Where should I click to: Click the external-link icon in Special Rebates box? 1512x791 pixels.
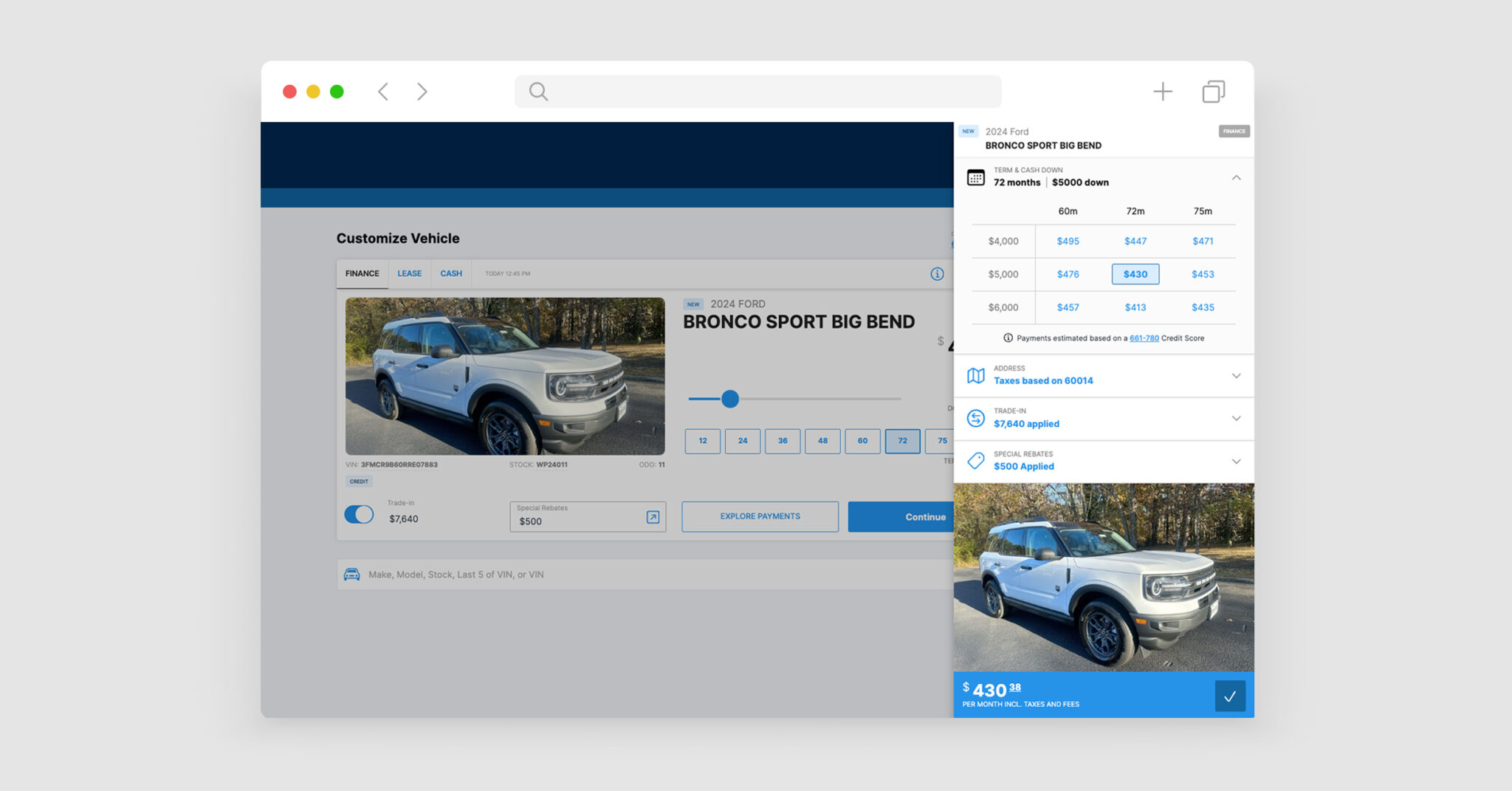pyautogui.click(x=652, y=517)
